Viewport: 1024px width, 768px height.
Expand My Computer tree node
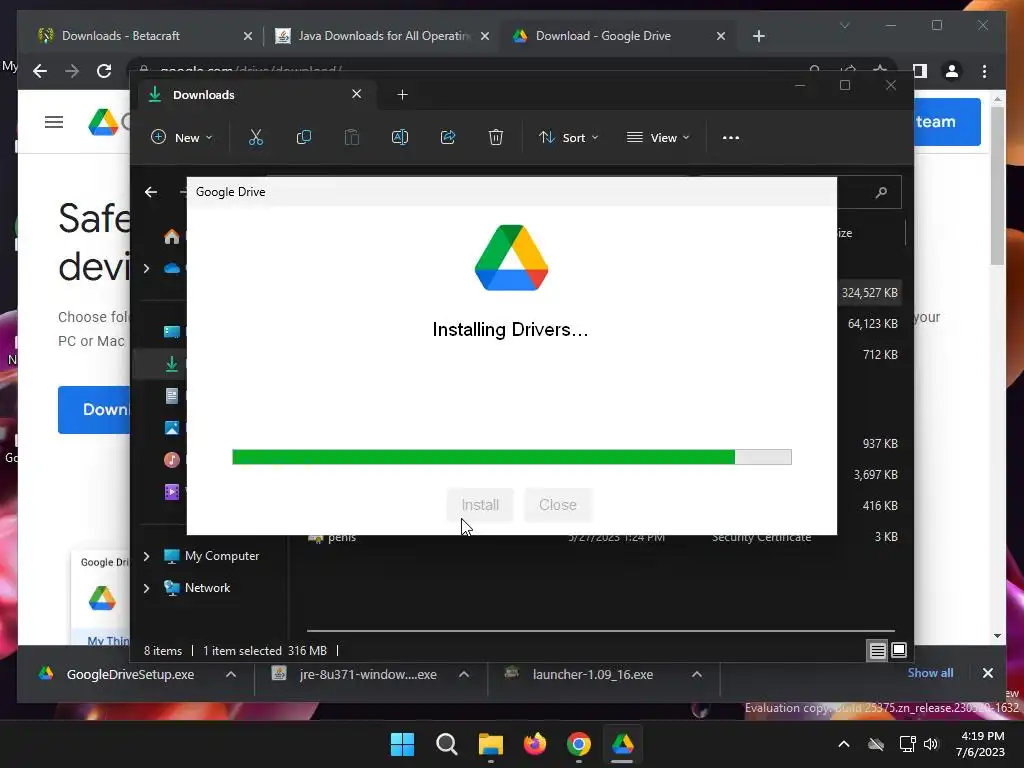[146, 556]
